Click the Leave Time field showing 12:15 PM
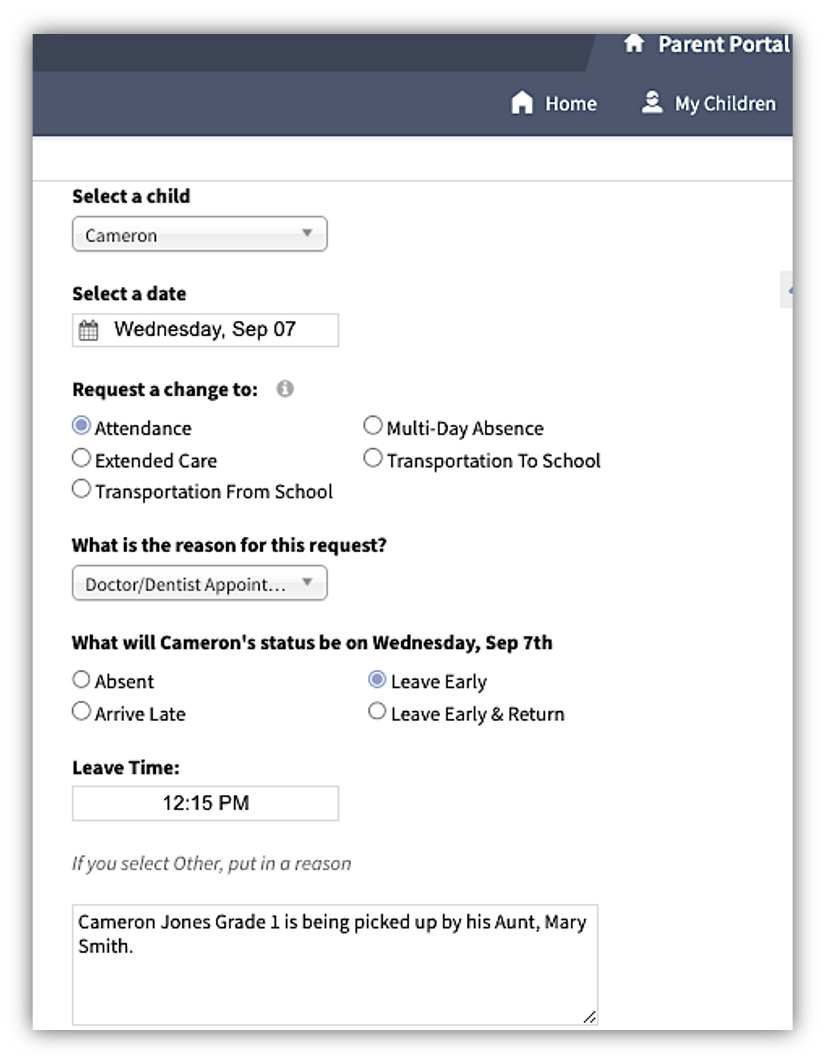The width and height of the screenshot is (824, 1062). pos(205,803)
